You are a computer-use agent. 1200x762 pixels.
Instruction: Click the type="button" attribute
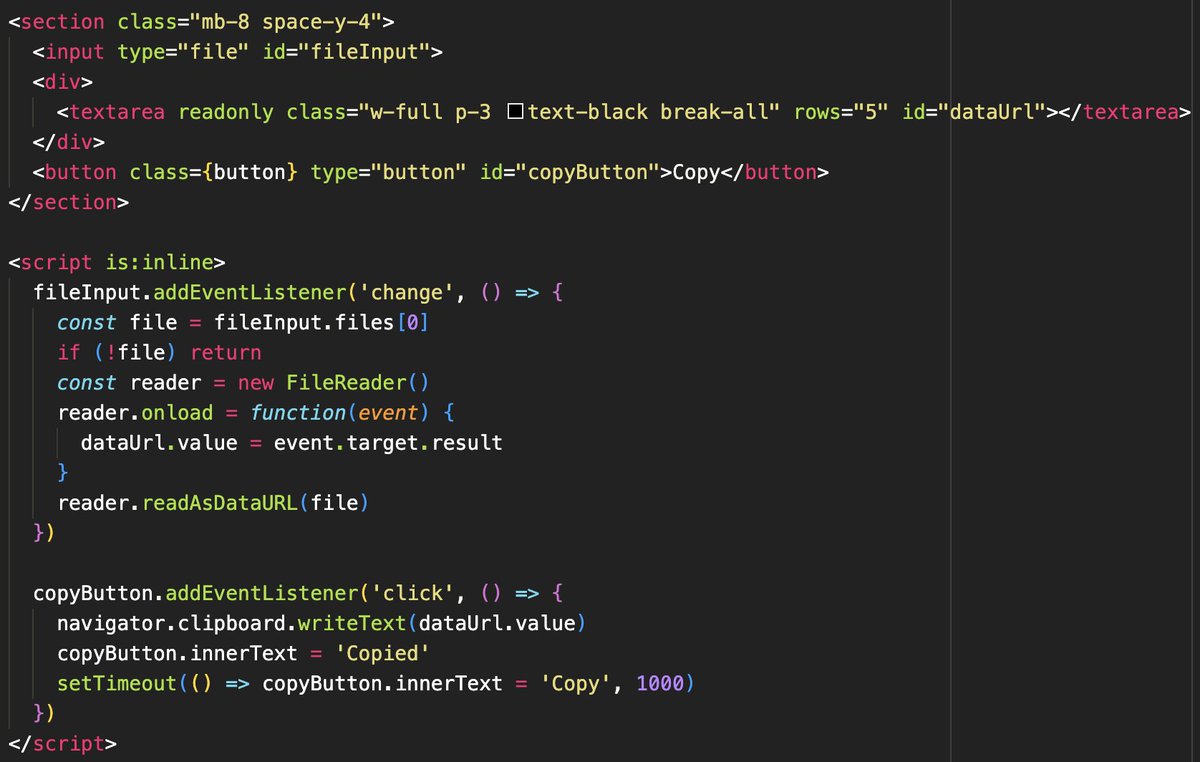pyautogui.click(x=388, y=172)
